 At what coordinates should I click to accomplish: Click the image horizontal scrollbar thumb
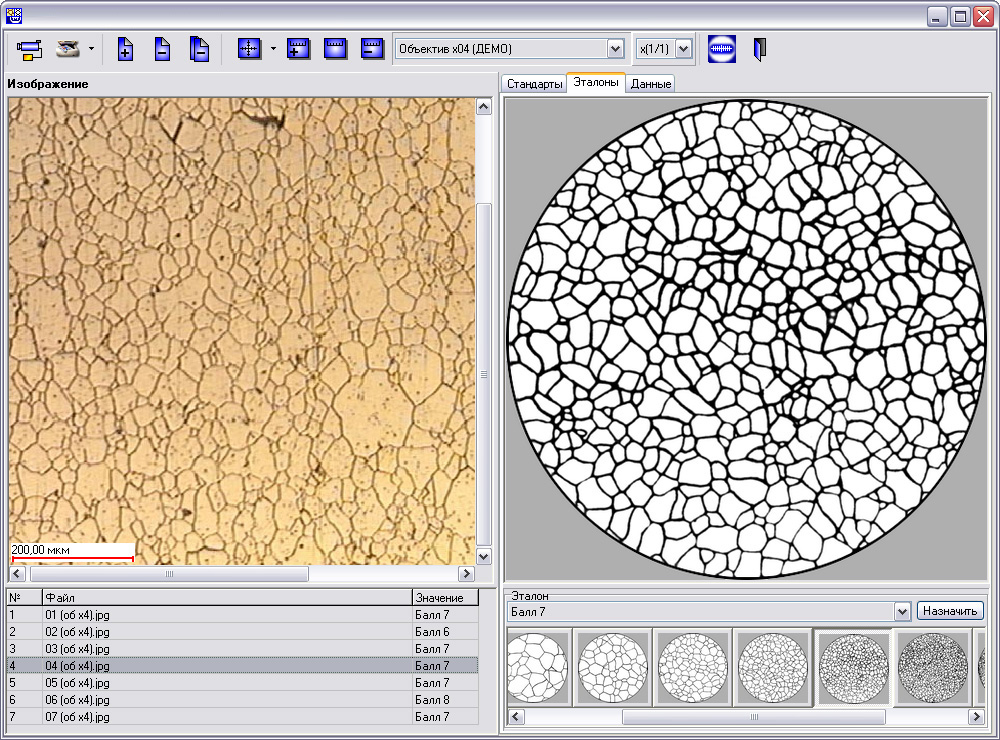tap(170, 574)
